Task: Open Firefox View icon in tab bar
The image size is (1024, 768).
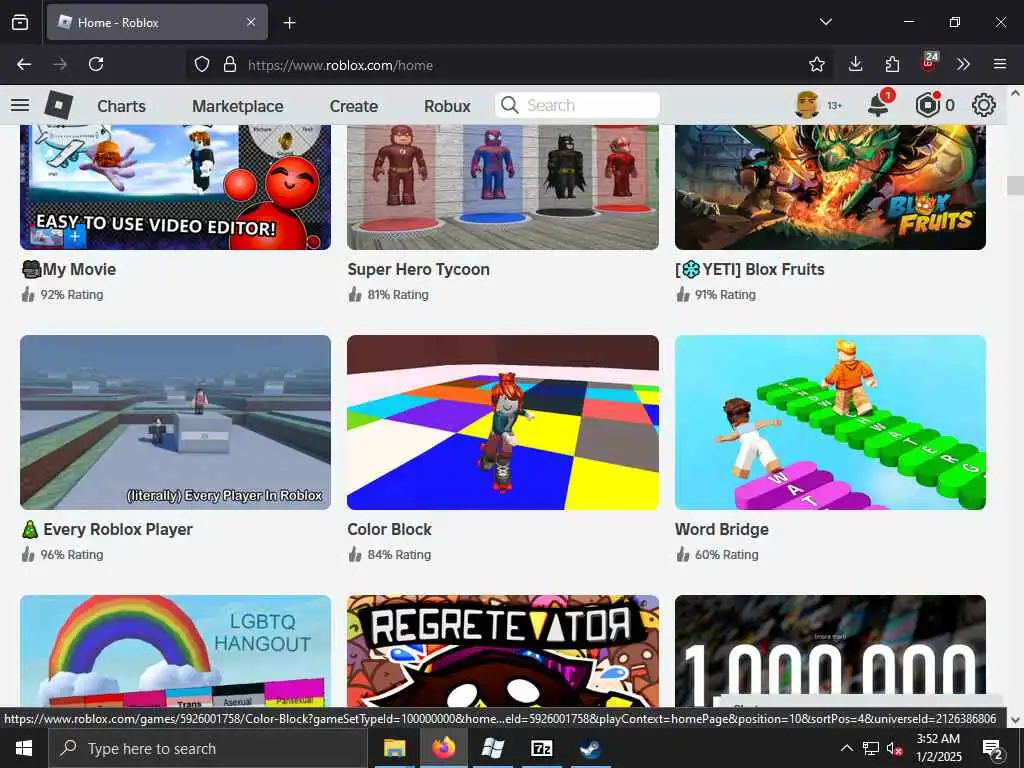Action: [x=20, y=22]
